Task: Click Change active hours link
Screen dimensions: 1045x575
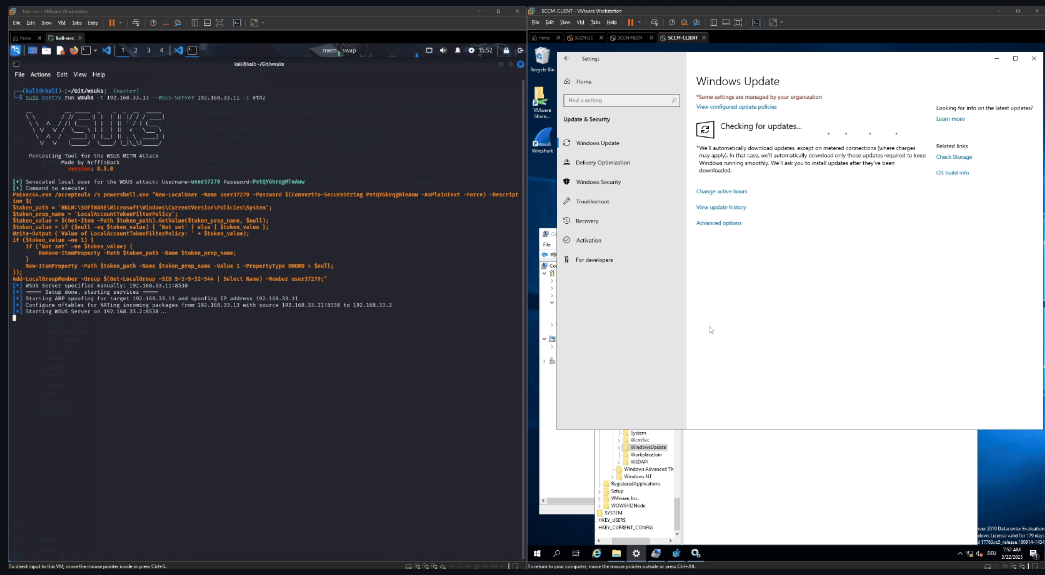Action: tap(721, 191)
